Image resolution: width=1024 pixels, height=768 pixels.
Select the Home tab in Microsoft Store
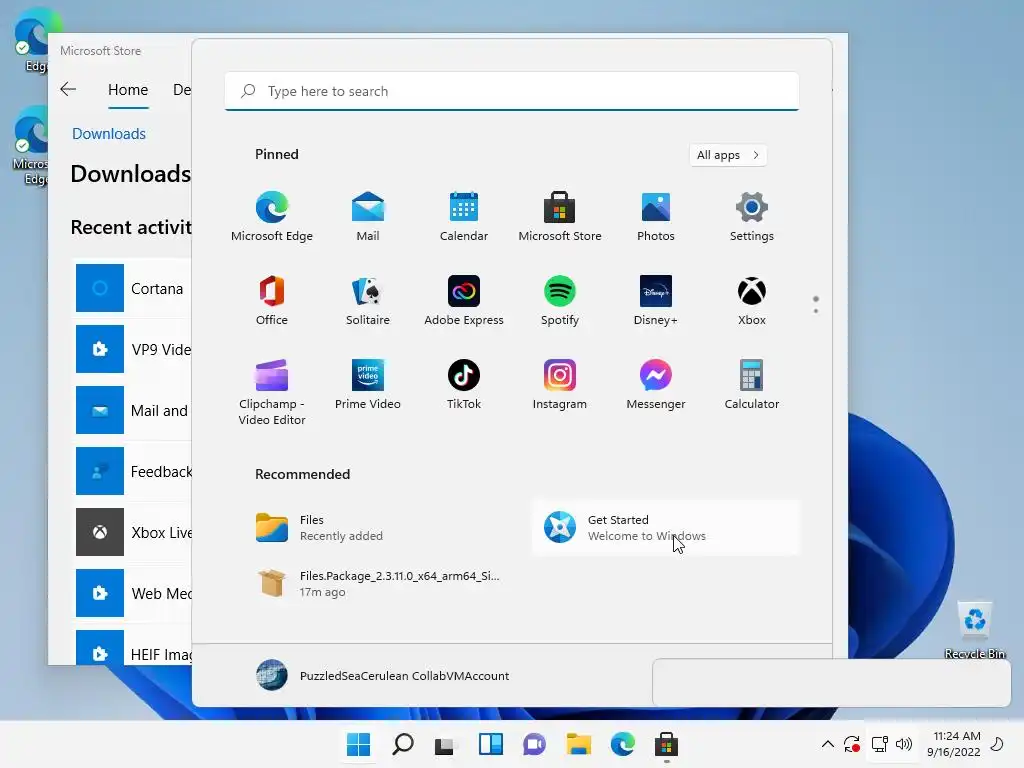128,89
